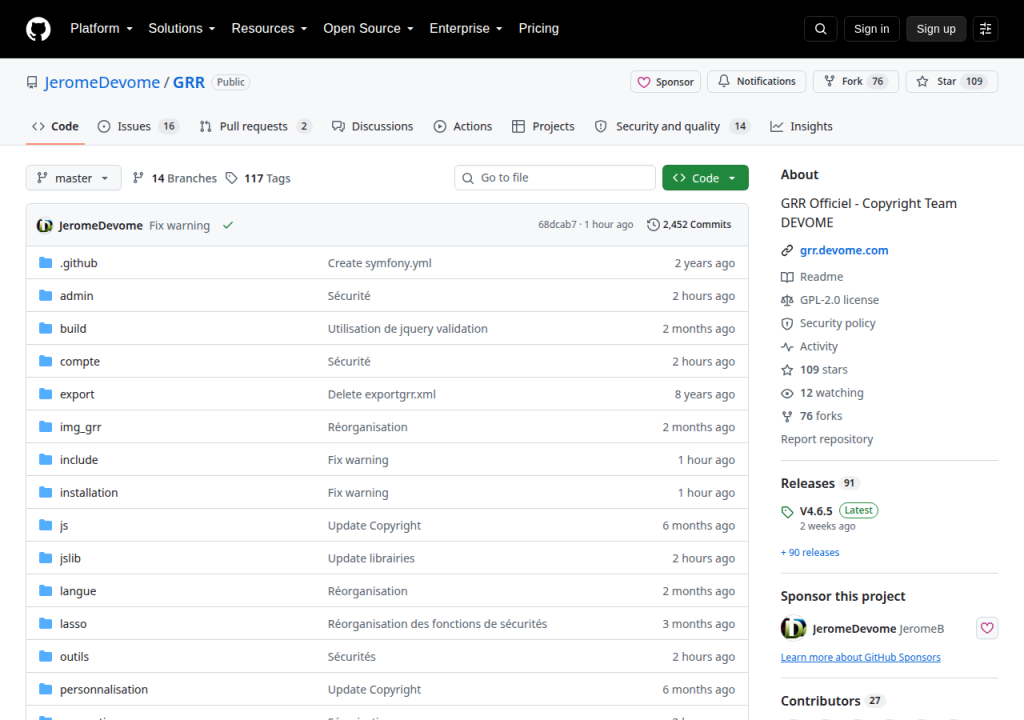This screenshot has height=720, width=1024.
Task: Click the link icon next to grr.devome.com
Action: [x=787, y=250]
